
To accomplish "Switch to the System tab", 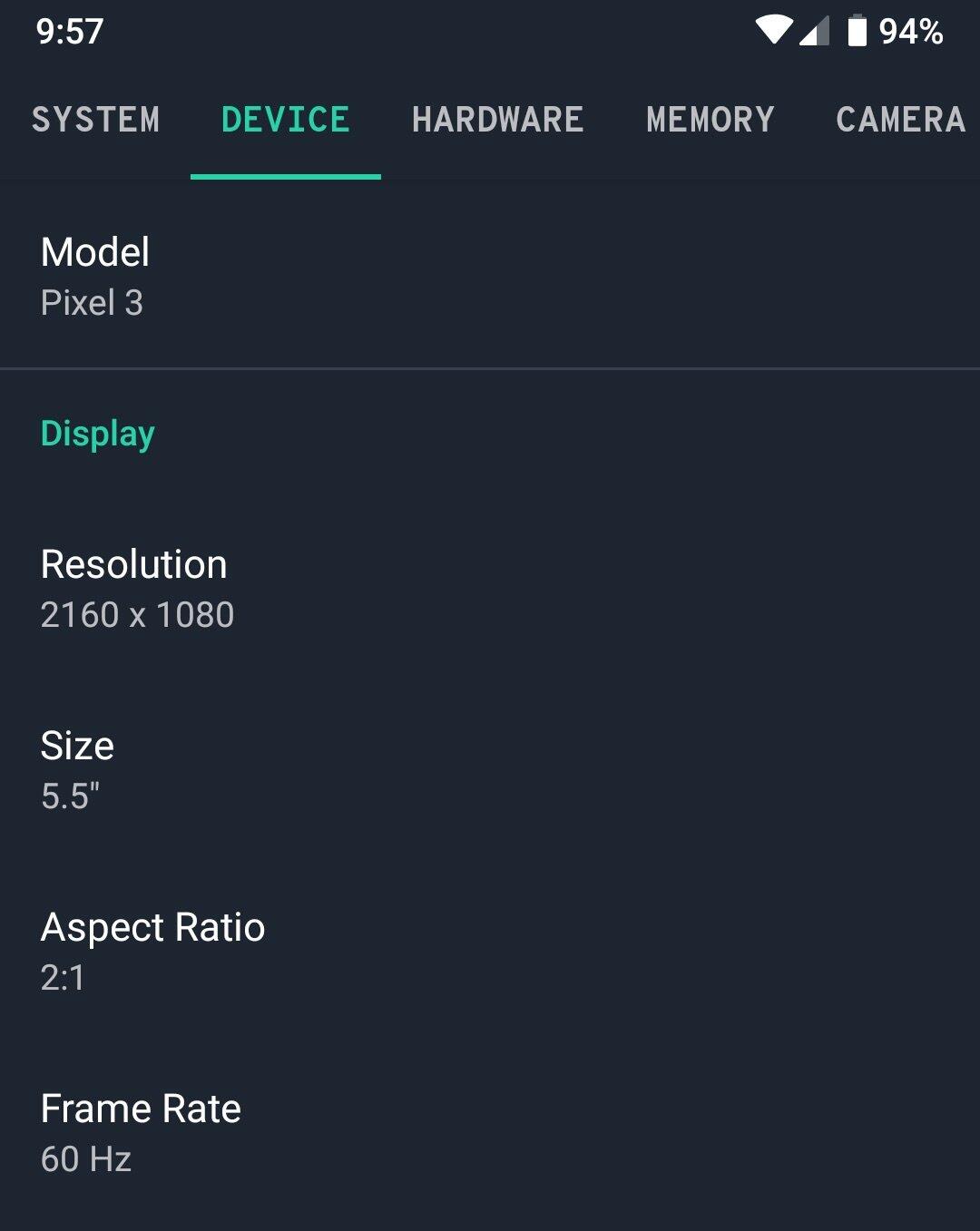I will tap(95, 120).
